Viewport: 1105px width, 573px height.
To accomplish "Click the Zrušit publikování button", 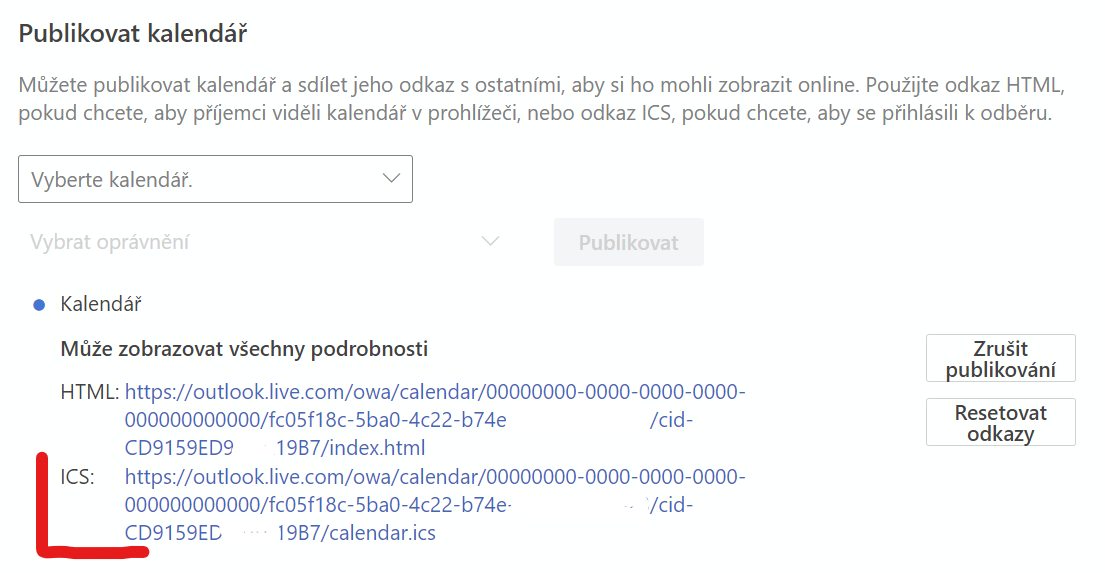I will point(1001,358).
